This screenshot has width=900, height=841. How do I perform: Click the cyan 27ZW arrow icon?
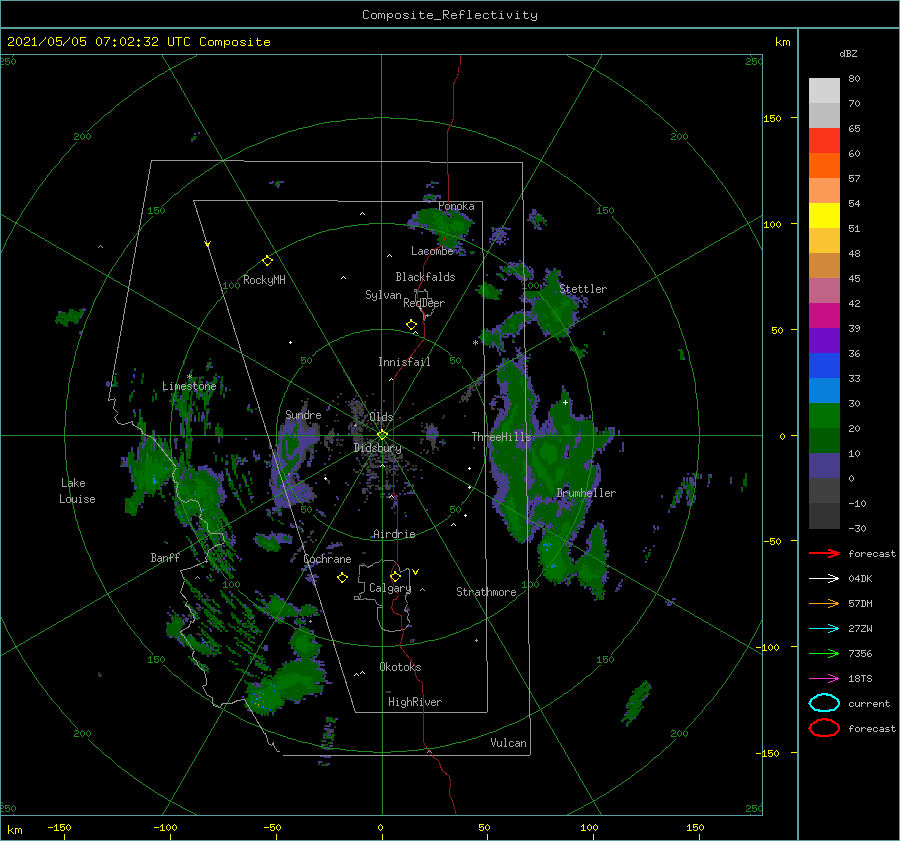coord(824,629)
